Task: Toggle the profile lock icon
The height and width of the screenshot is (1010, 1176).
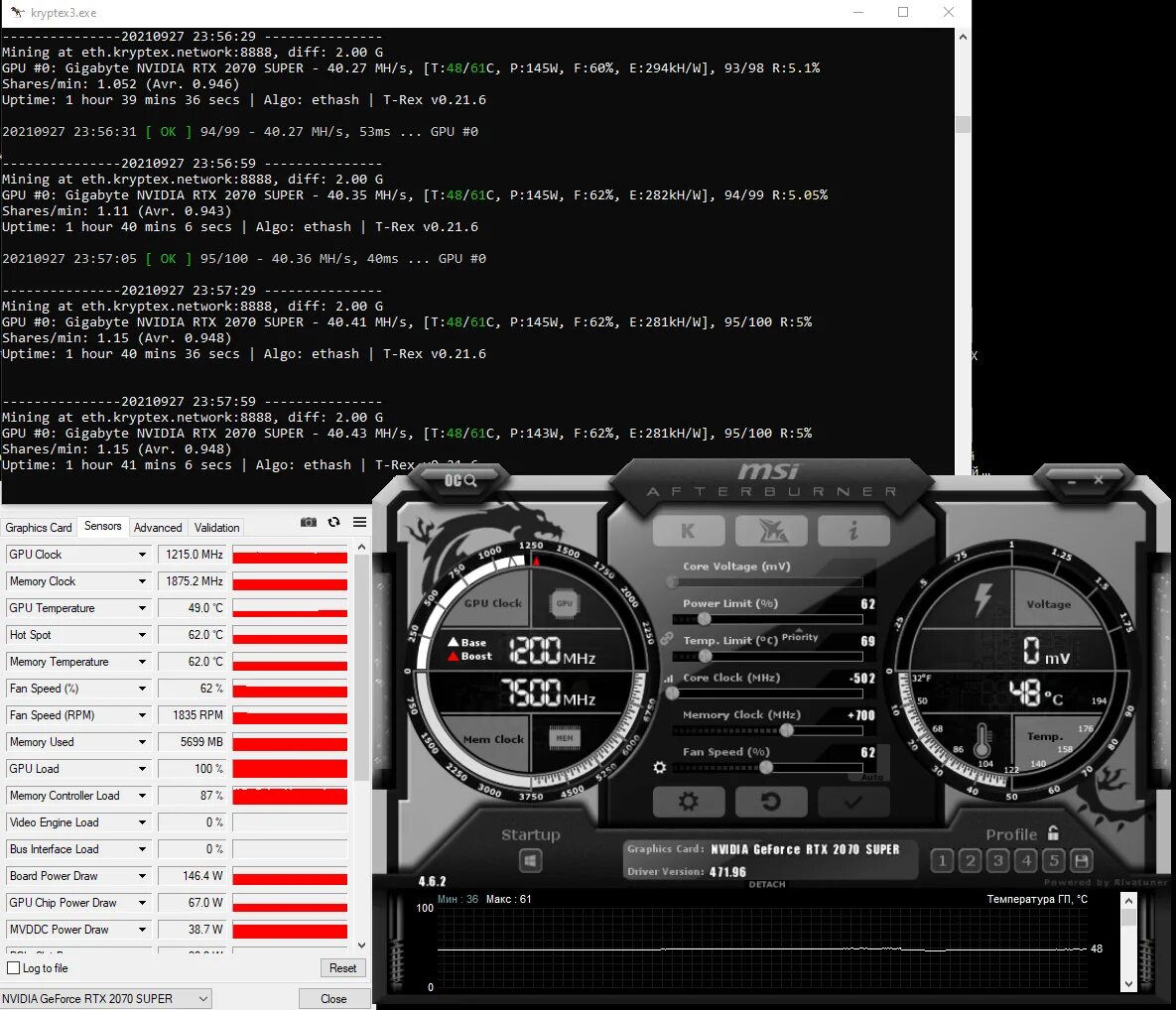Action: pos(1053,833)
